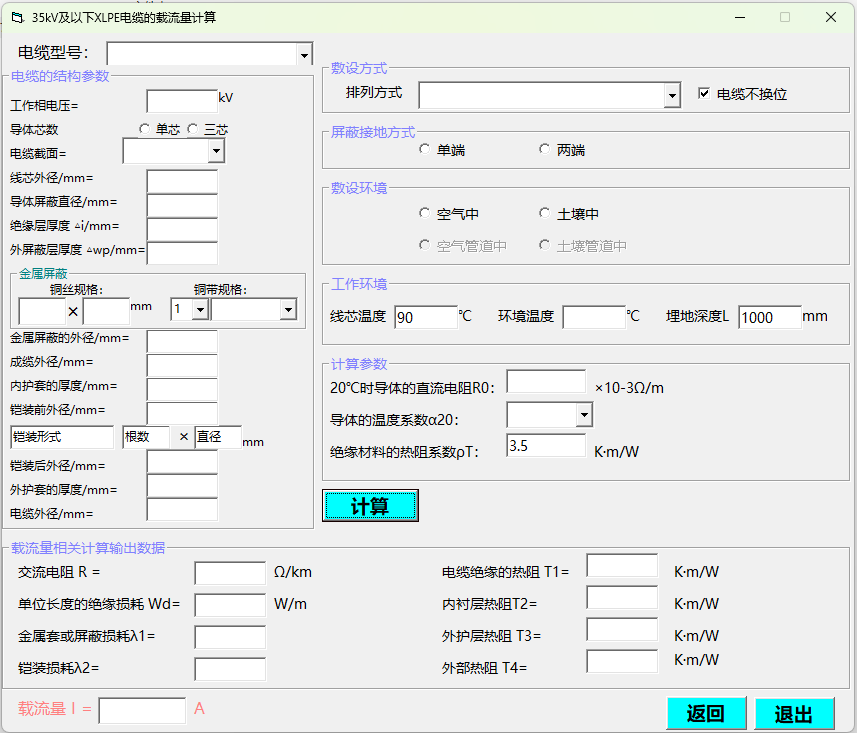Viewport: 857px width, 733px height.
Task: Select 土壤中 laying environment
Action: 544,213
